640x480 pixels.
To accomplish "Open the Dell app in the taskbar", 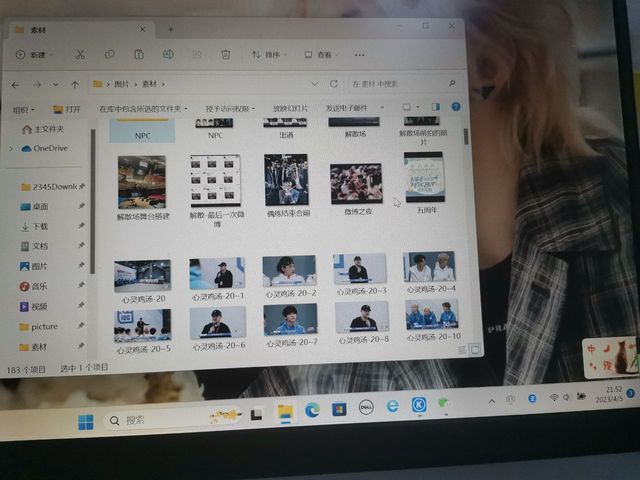I will point(366,407).
